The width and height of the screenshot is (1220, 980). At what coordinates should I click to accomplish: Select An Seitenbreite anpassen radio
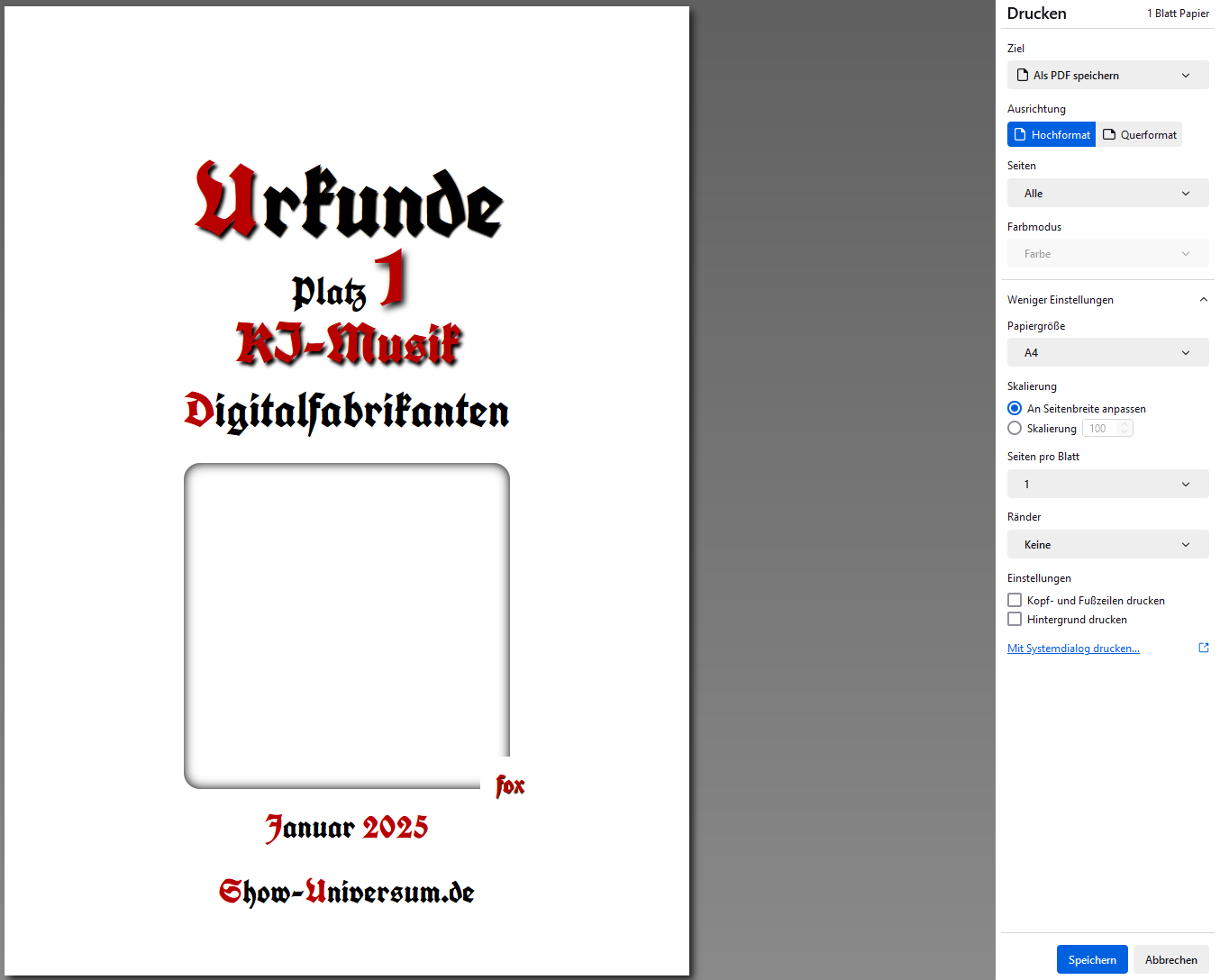(1015, 408)
